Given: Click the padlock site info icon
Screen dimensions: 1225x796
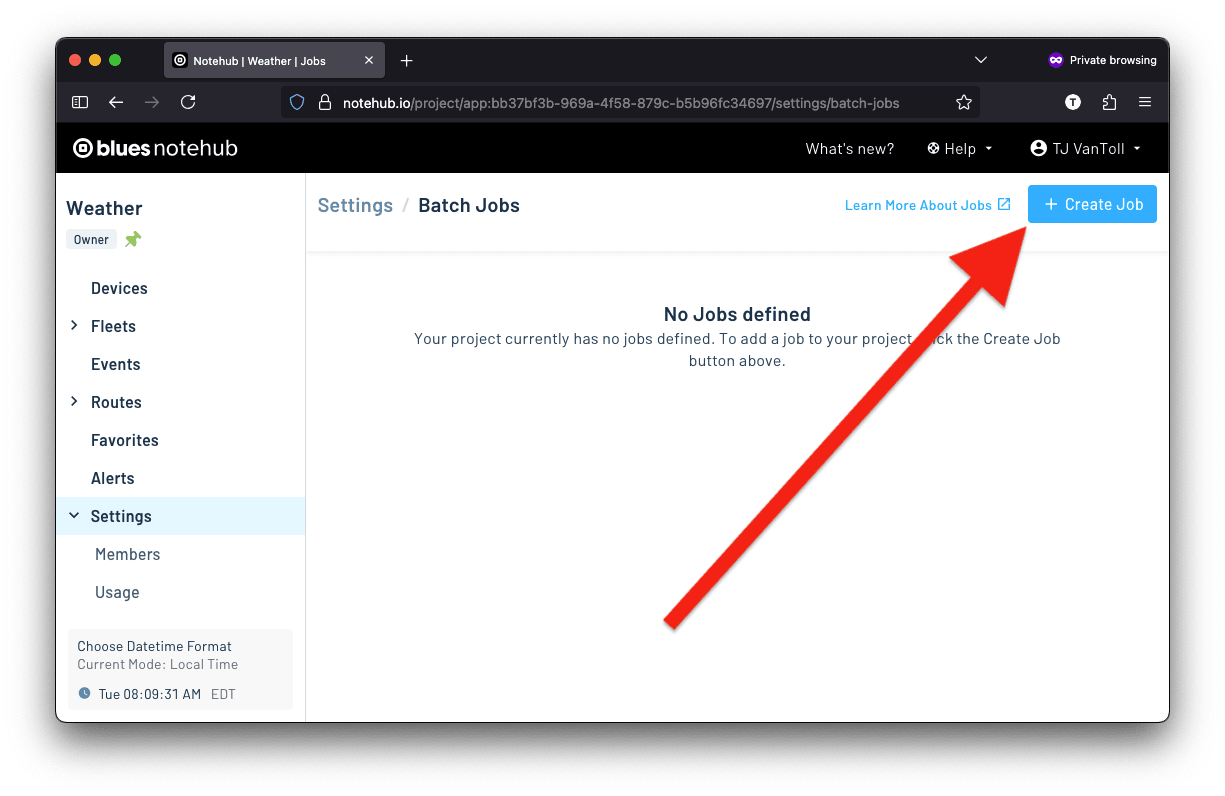Looking at the screenshot, I should (324, 102).
